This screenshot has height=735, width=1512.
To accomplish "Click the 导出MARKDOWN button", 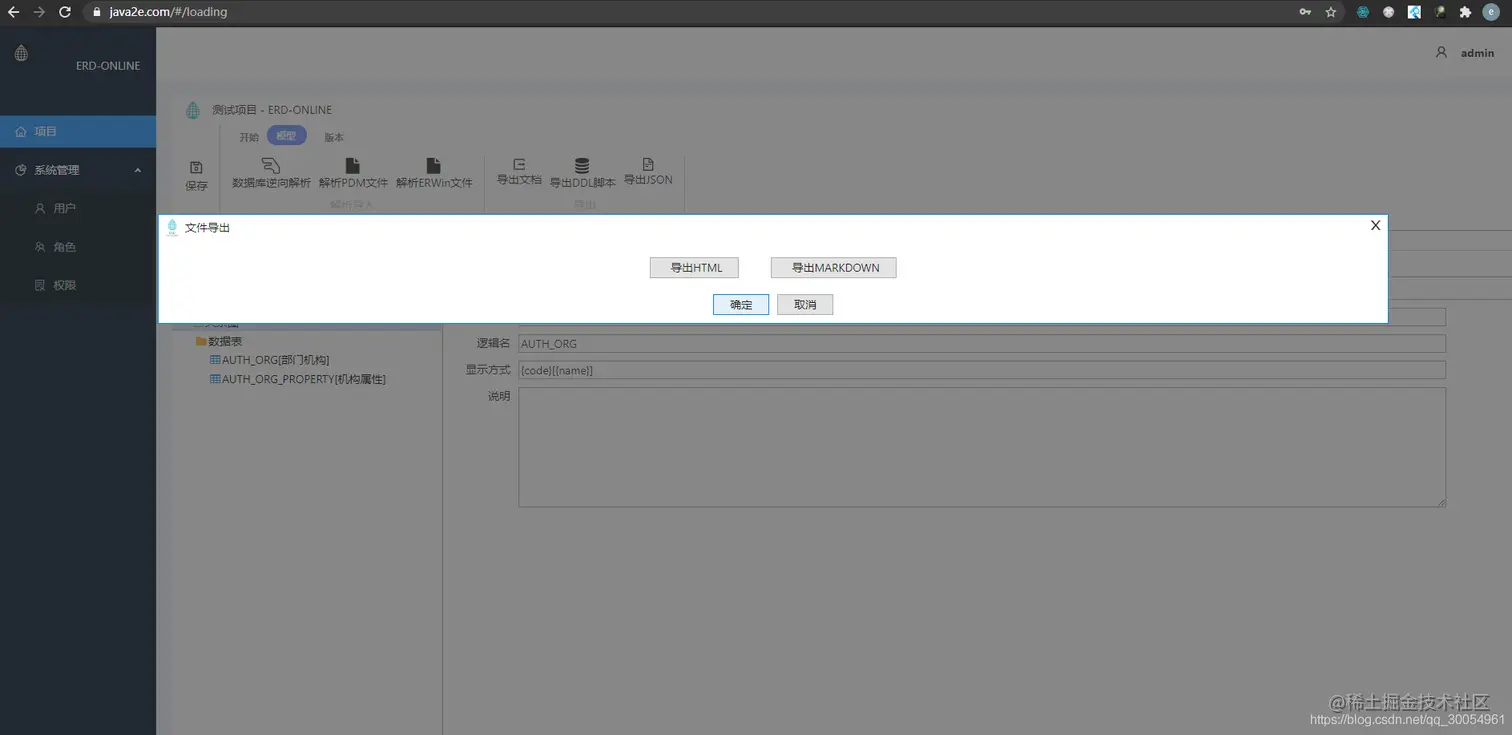I will point(834,268).
